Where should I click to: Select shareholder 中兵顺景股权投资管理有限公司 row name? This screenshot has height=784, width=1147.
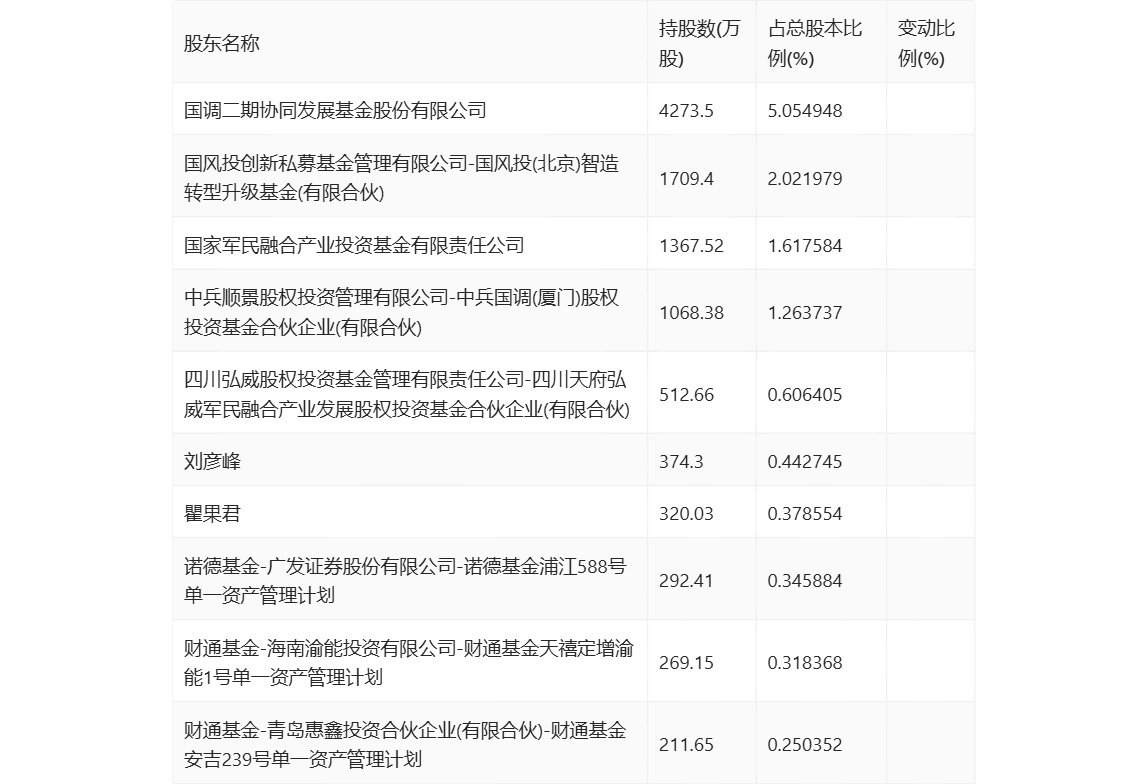(402, 312)
